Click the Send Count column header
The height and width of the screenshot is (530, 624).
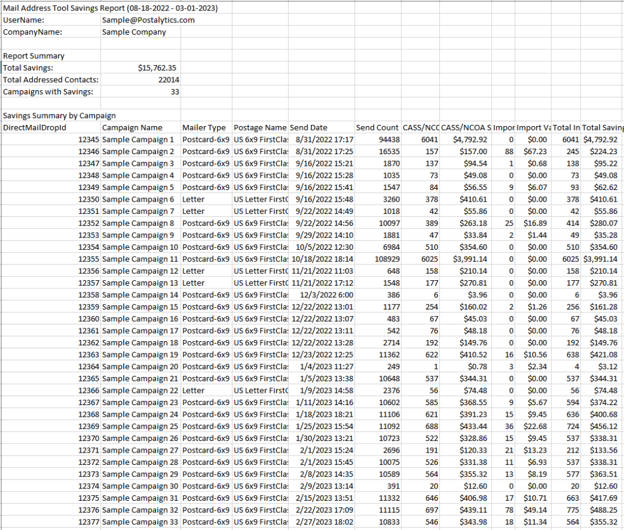(378, 127)
